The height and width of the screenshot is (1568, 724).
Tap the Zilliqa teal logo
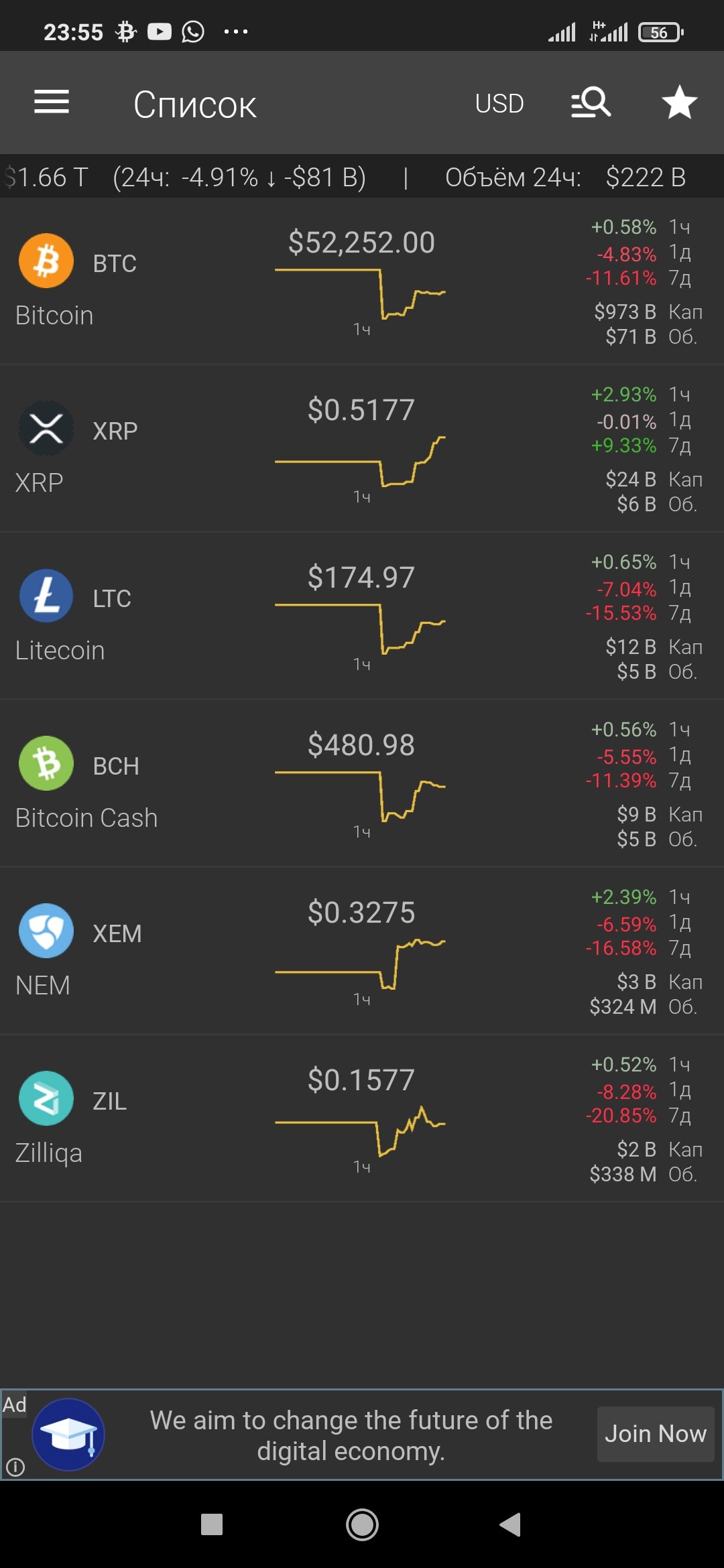[46, 1098]
